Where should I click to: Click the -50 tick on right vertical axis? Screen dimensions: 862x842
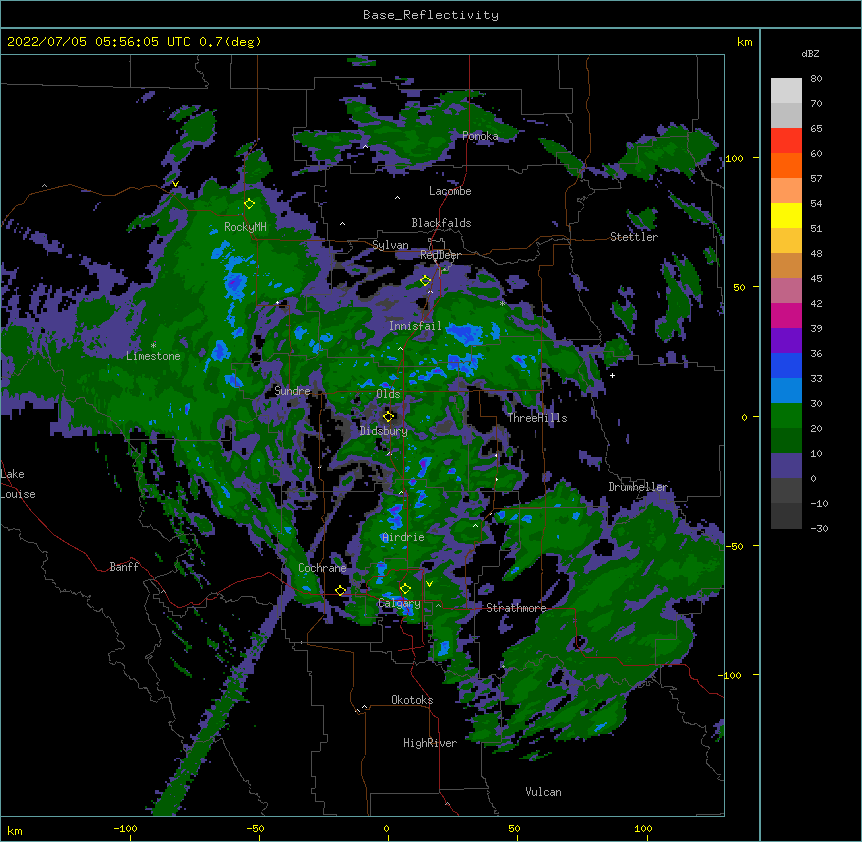coord(734,546)
